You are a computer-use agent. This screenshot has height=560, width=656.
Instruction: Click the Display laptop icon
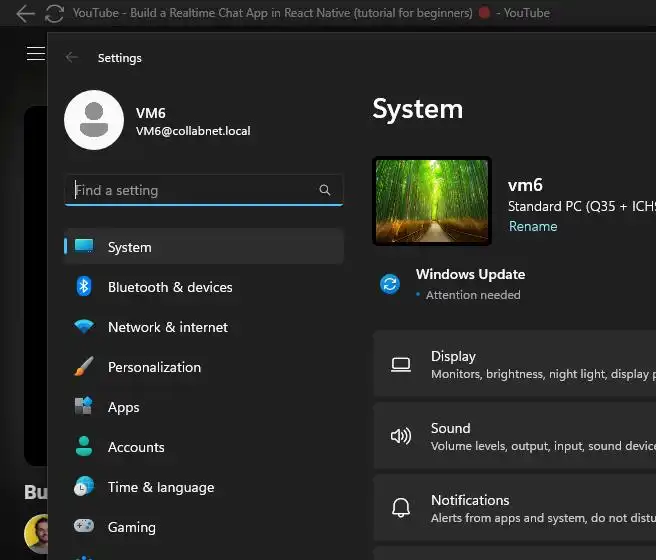click(x=401, y=365)
